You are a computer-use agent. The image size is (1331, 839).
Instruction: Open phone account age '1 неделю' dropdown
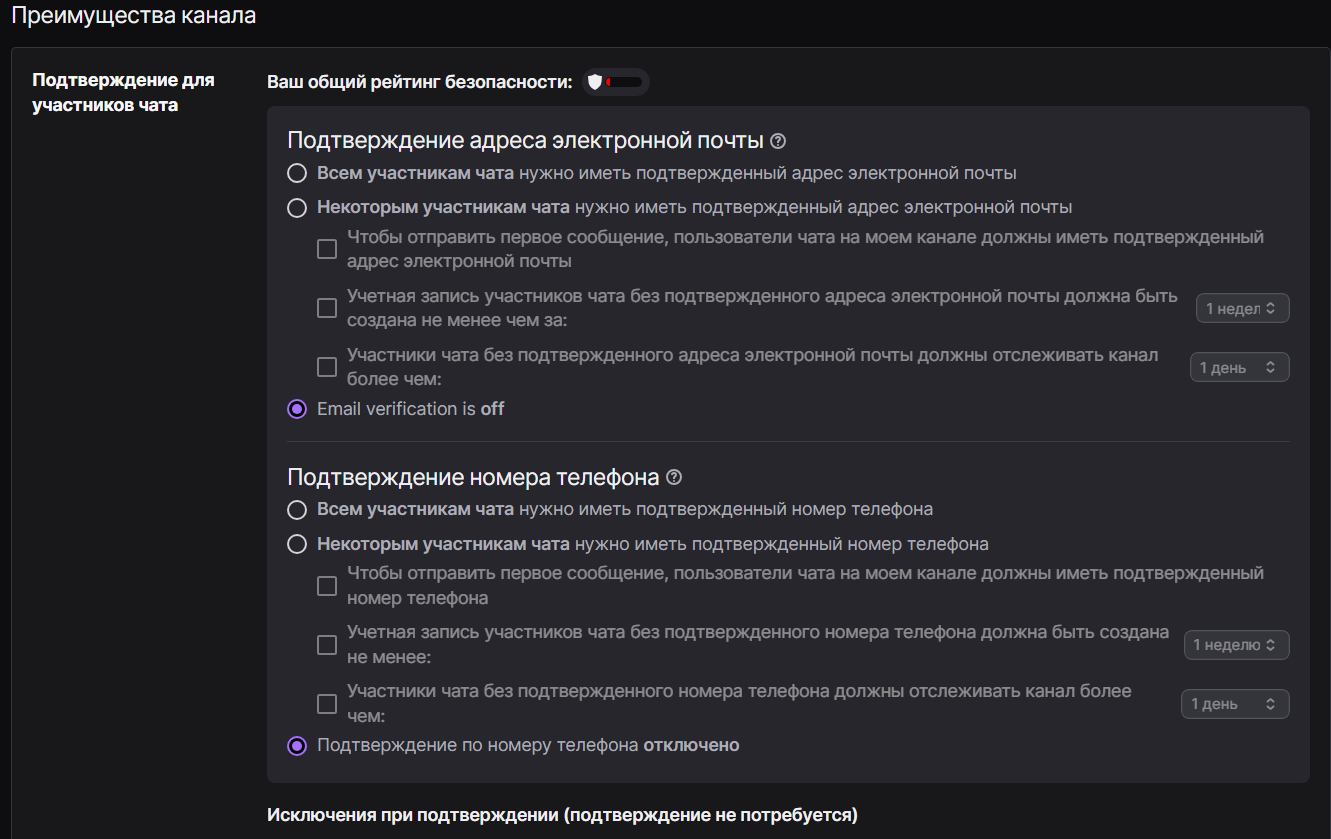(1236, 645)
